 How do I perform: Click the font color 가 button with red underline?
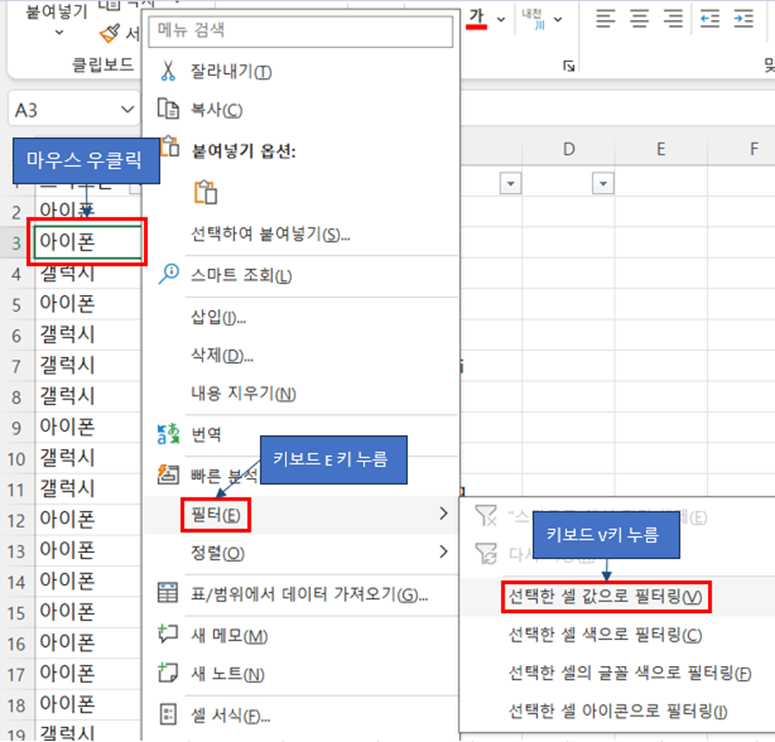click(x=476, y=19)
